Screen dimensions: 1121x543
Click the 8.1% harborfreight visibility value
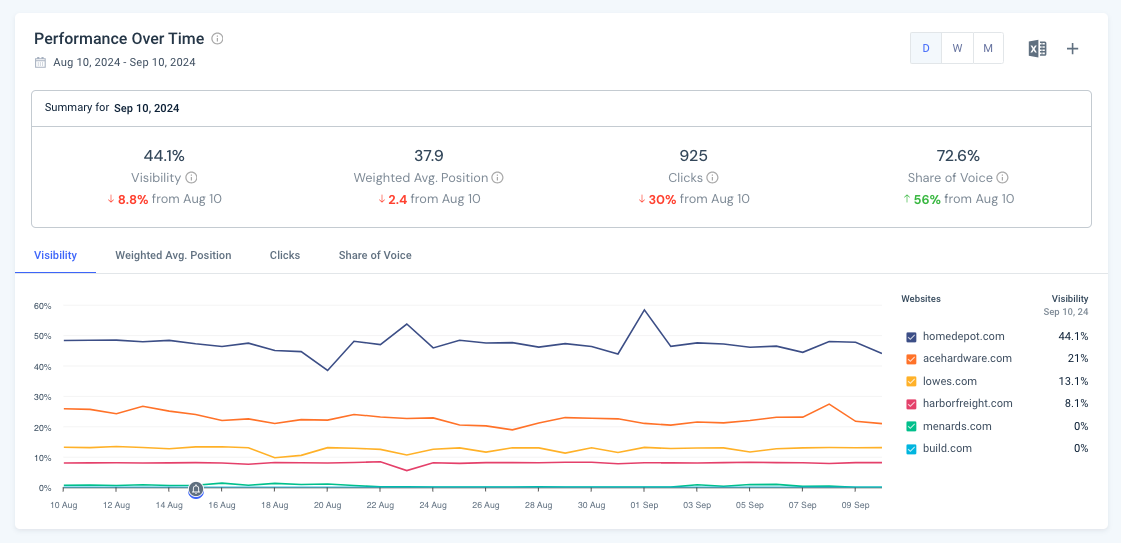click(x=1076, y=404)
